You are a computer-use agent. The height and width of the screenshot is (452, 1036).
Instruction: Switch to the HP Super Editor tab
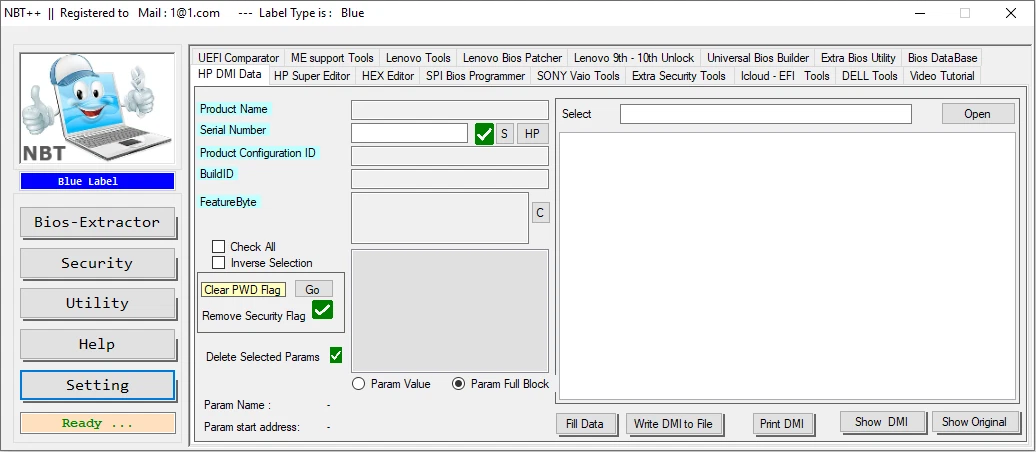tap(312, 76)
